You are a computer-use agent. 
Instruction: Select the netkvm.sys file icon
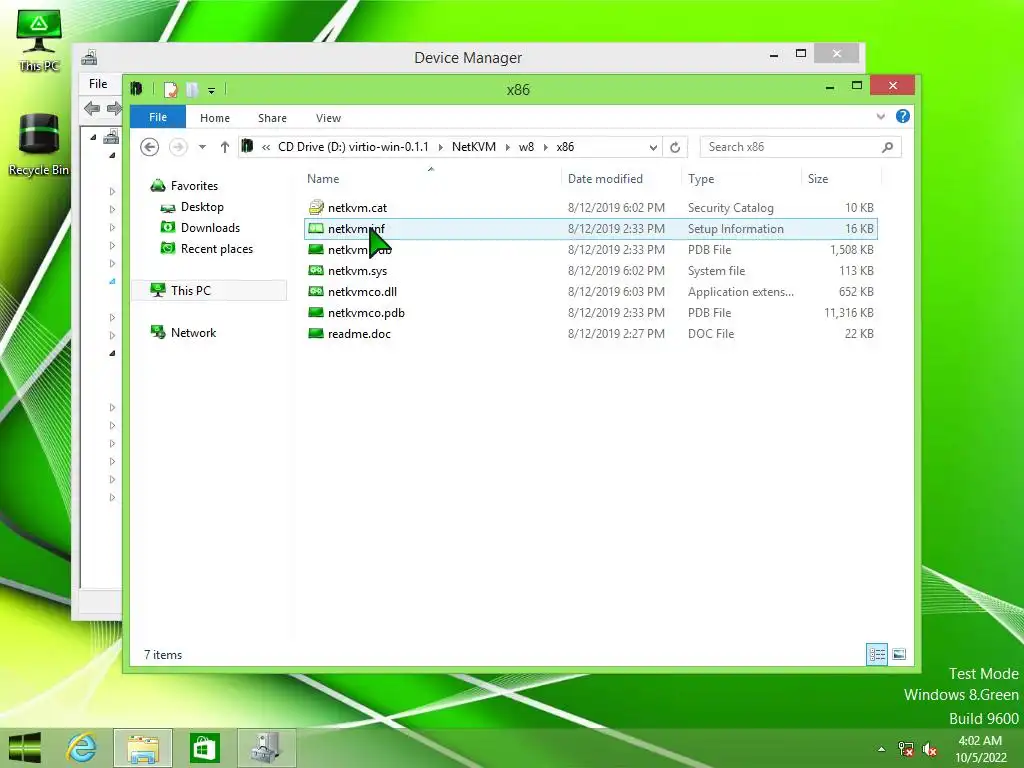coord(316,270)
